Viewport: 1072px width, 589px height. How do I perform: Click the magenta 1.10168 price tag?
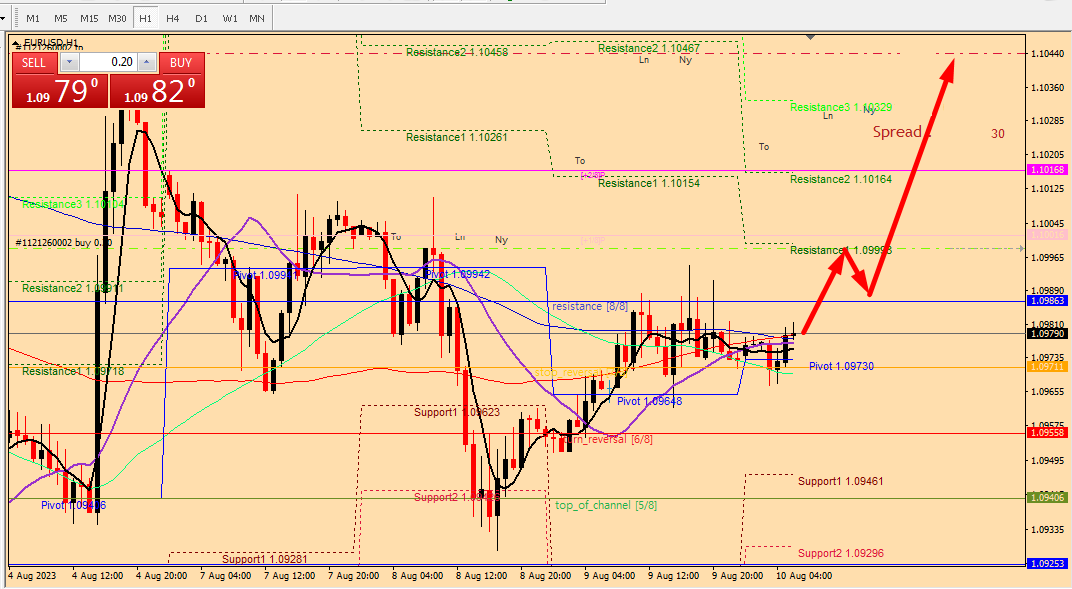pyautogui.click(x=1047, y=169)
